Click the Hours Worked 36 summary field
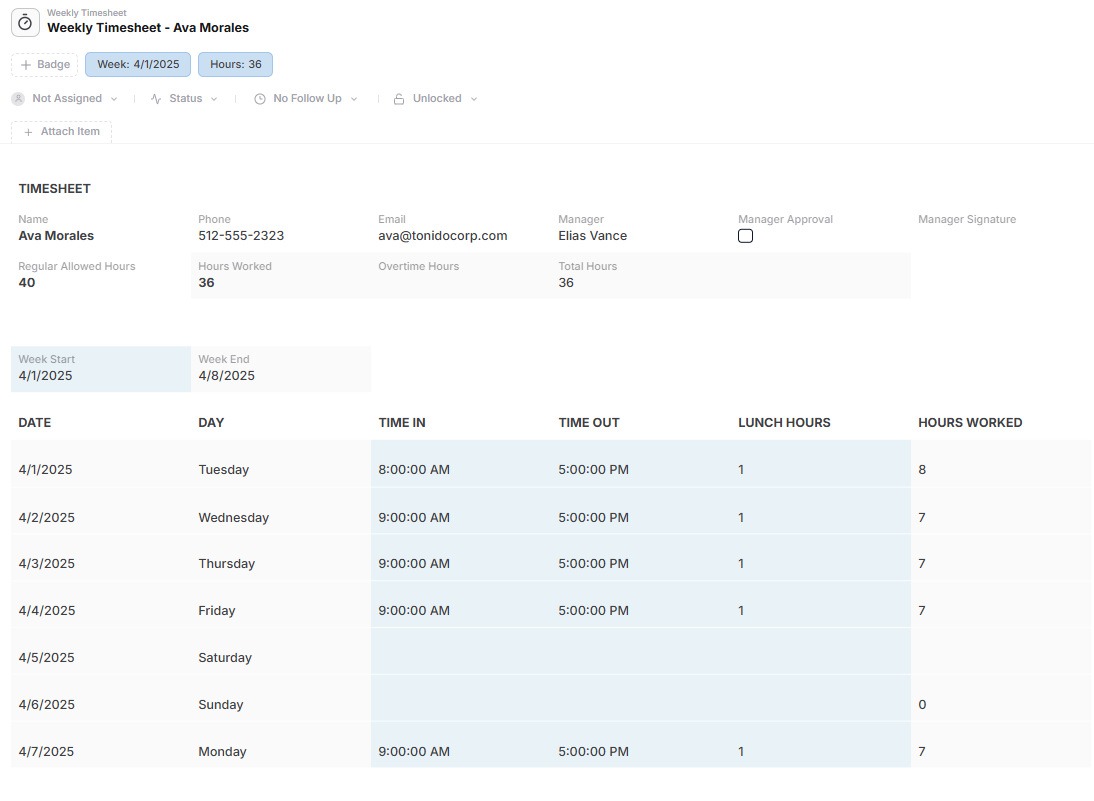 point(281,276)
